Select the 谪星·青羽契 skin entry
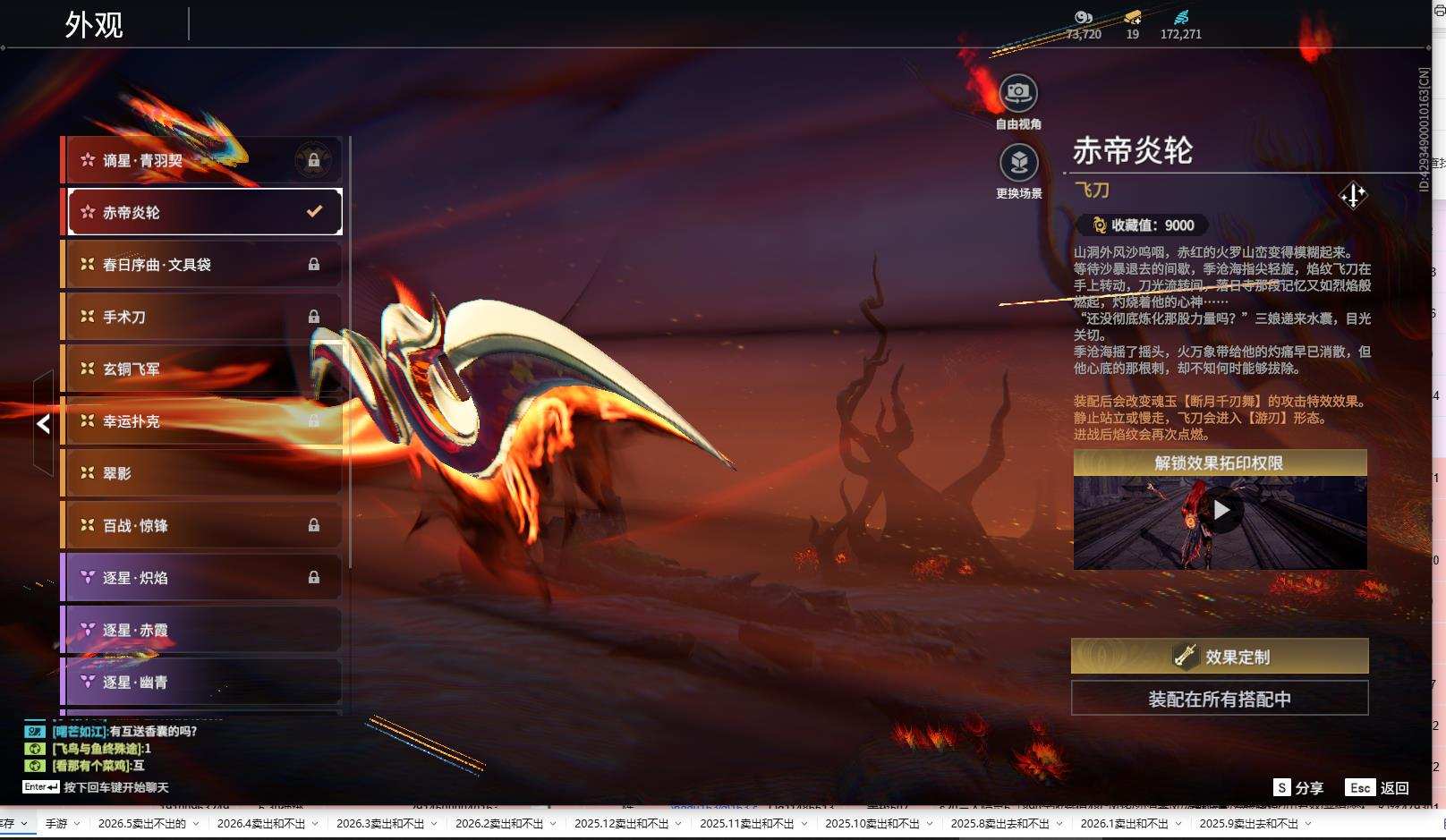This screenshot has height=840, width=1446. tap(202, 160)
